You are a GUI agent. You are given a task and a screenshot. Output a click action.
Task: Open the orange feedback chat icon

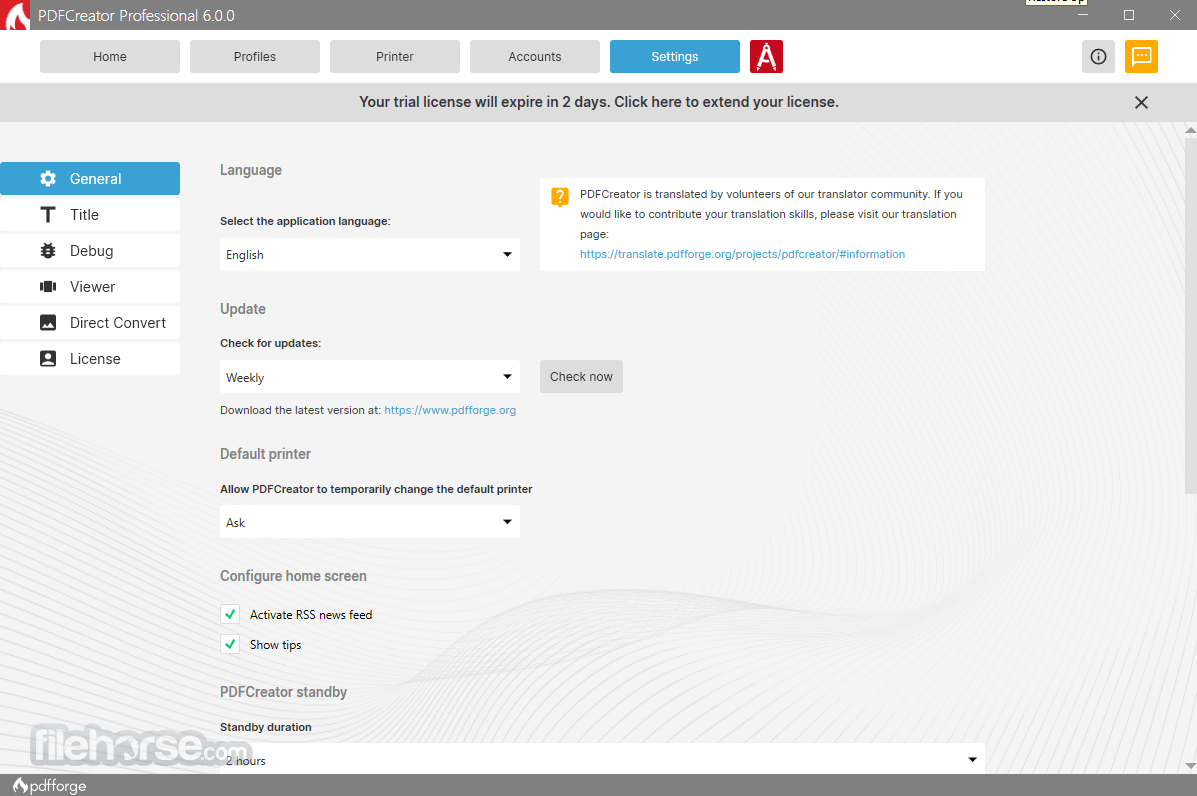pos(1141,56)
